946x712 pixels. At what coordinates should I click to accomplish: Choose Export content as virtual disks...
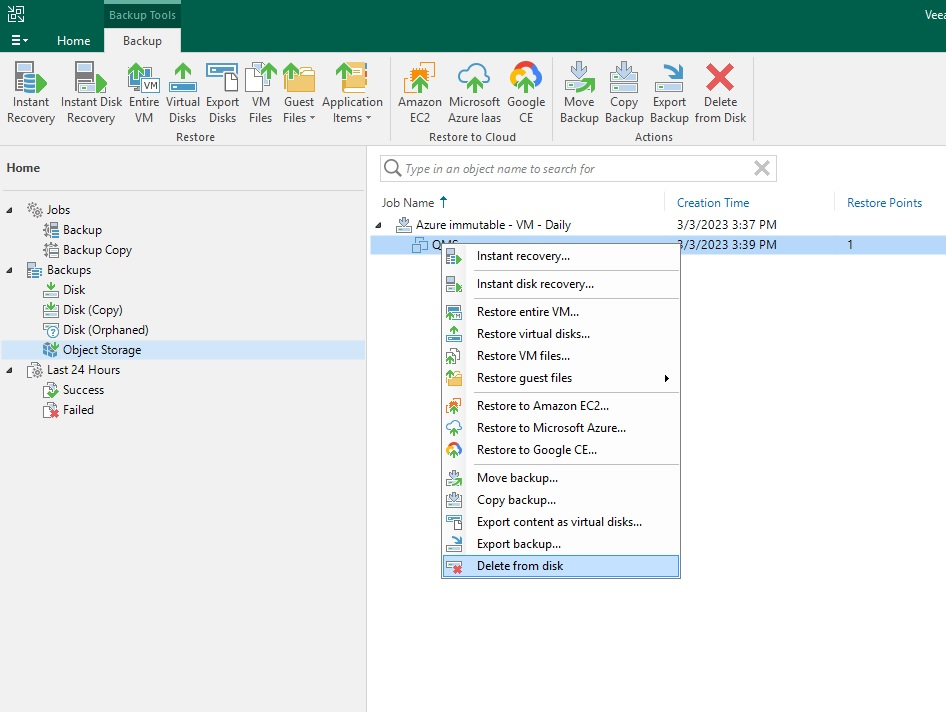tap(561, 522)
